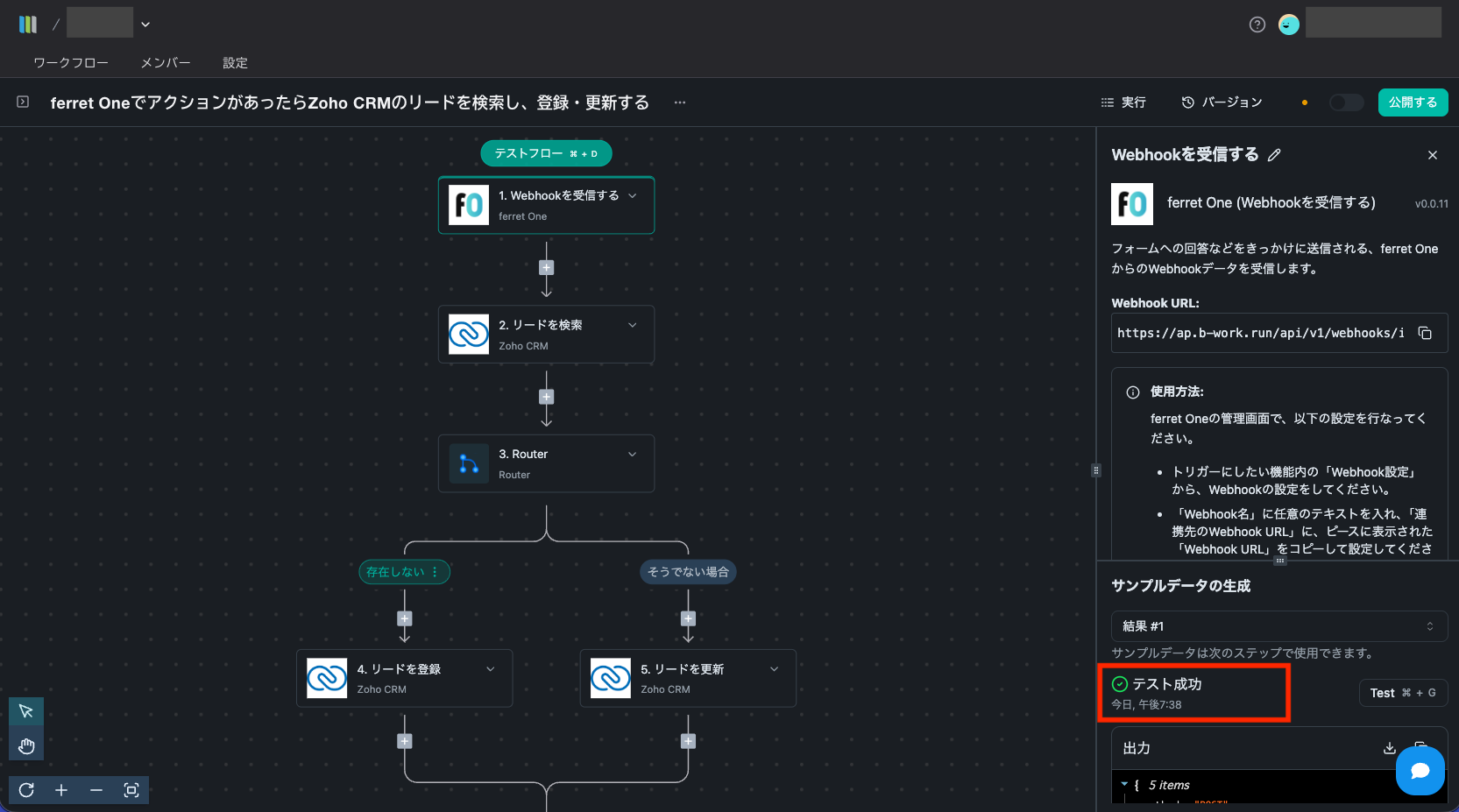Click pencil icon to rename Webhook step
Screen dimensions: 1459x812
1274,155
